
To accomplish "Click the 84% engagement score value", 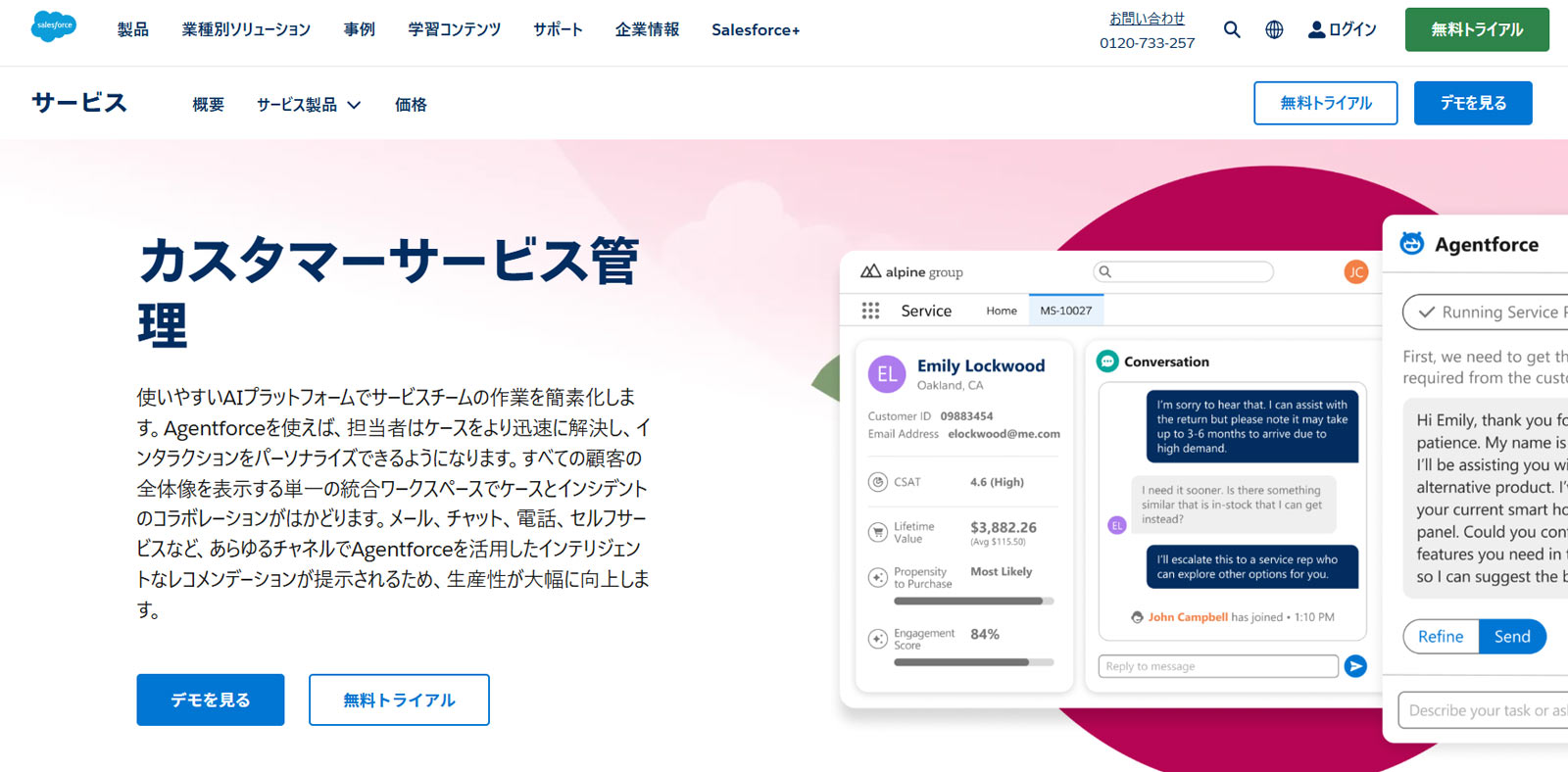I will click(x=985, y=634).
